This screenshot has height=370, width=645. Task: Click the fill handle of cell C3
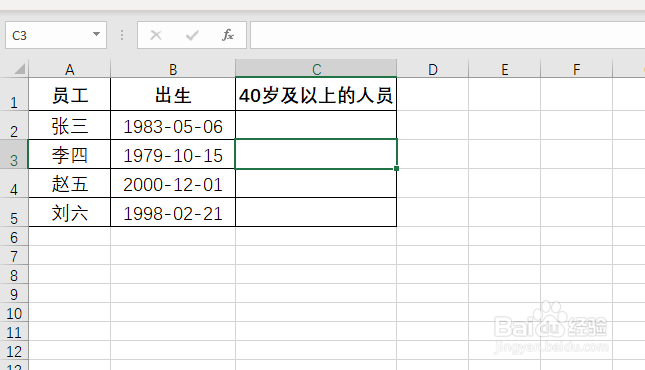396,168
